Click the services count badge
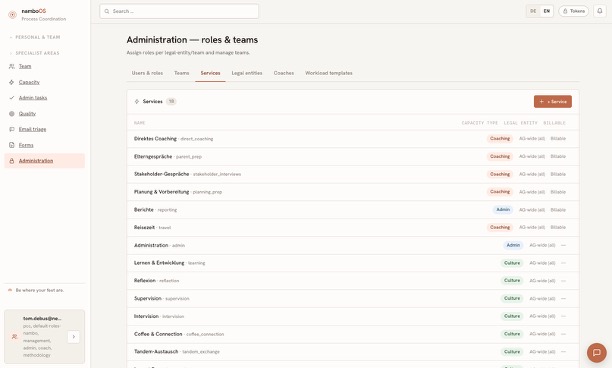This screenshot has width=612, height=368. (x=171, y=101)
